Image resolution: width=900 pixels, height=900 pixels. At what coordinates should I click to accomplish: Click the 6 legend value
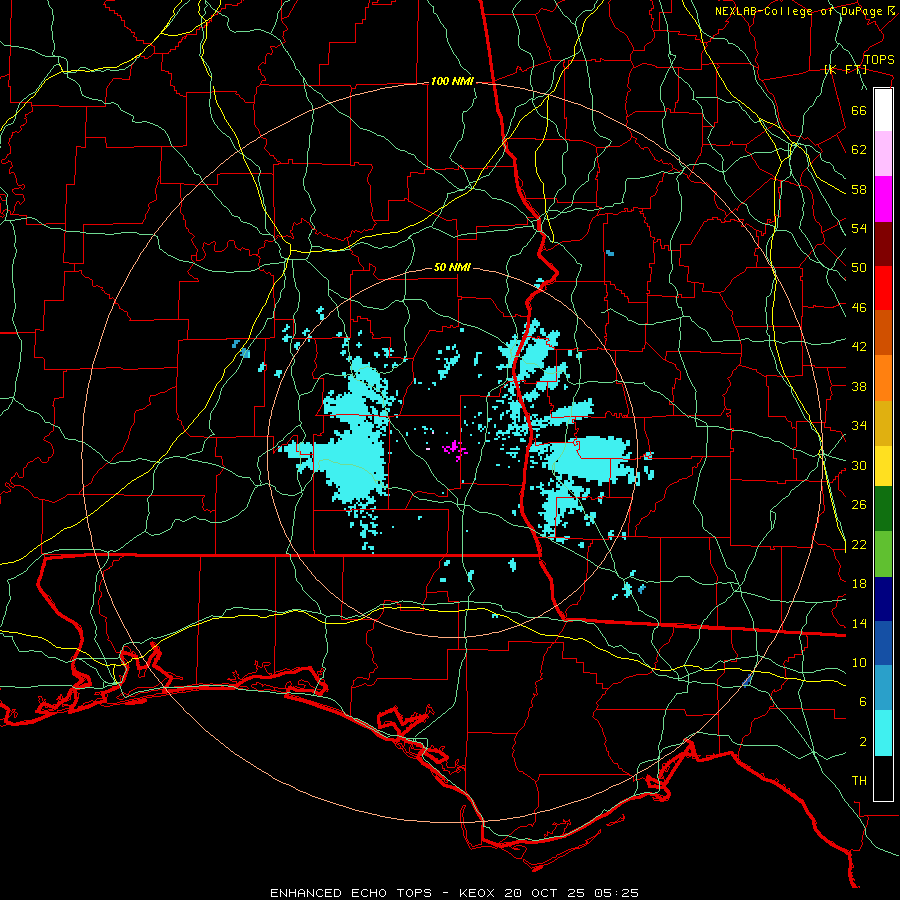tap(863, 702)
